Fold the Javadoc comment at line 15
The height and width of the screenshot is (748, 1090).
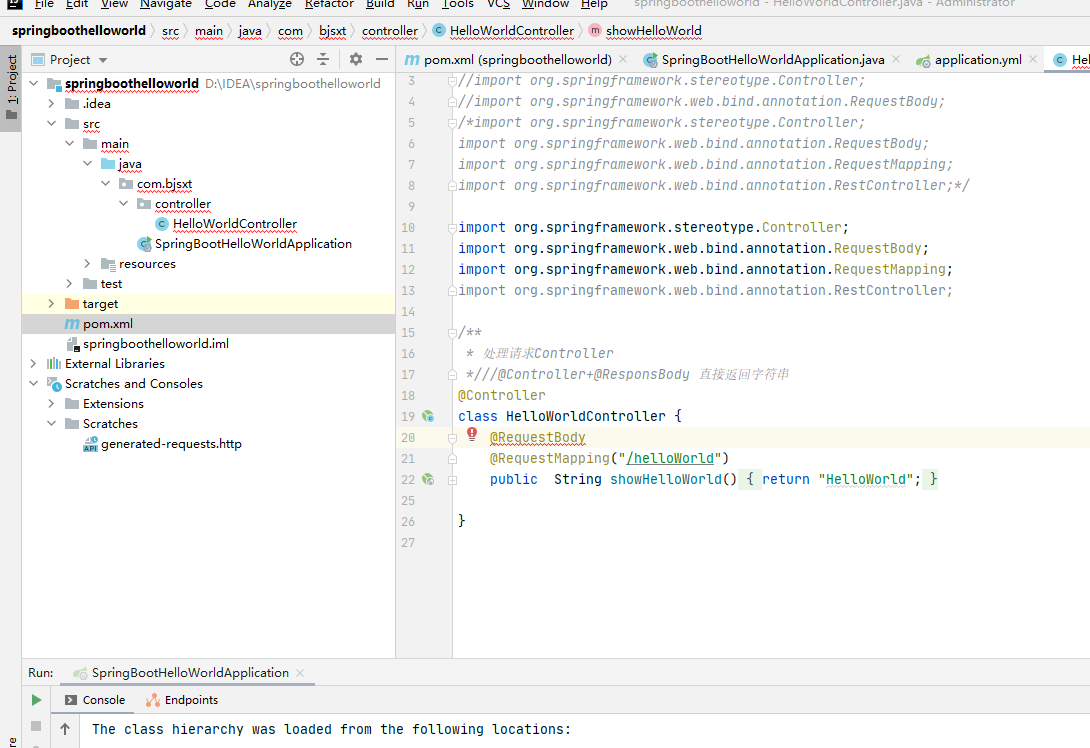coord(452,333)
